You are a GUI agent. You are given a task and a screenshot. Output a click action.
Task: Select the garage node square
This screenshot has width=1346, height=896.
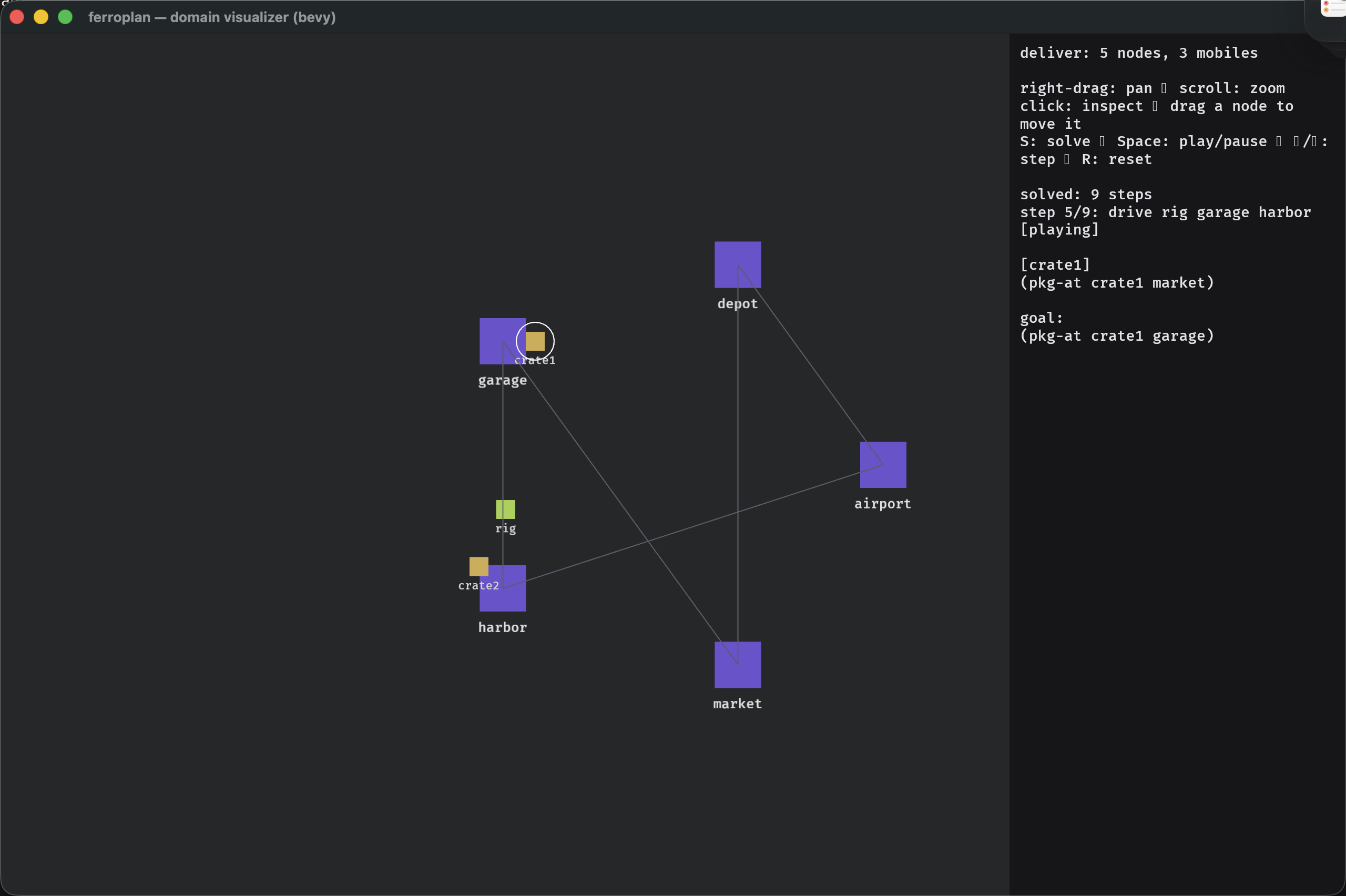pyautogui.click(x=502, y=341)
